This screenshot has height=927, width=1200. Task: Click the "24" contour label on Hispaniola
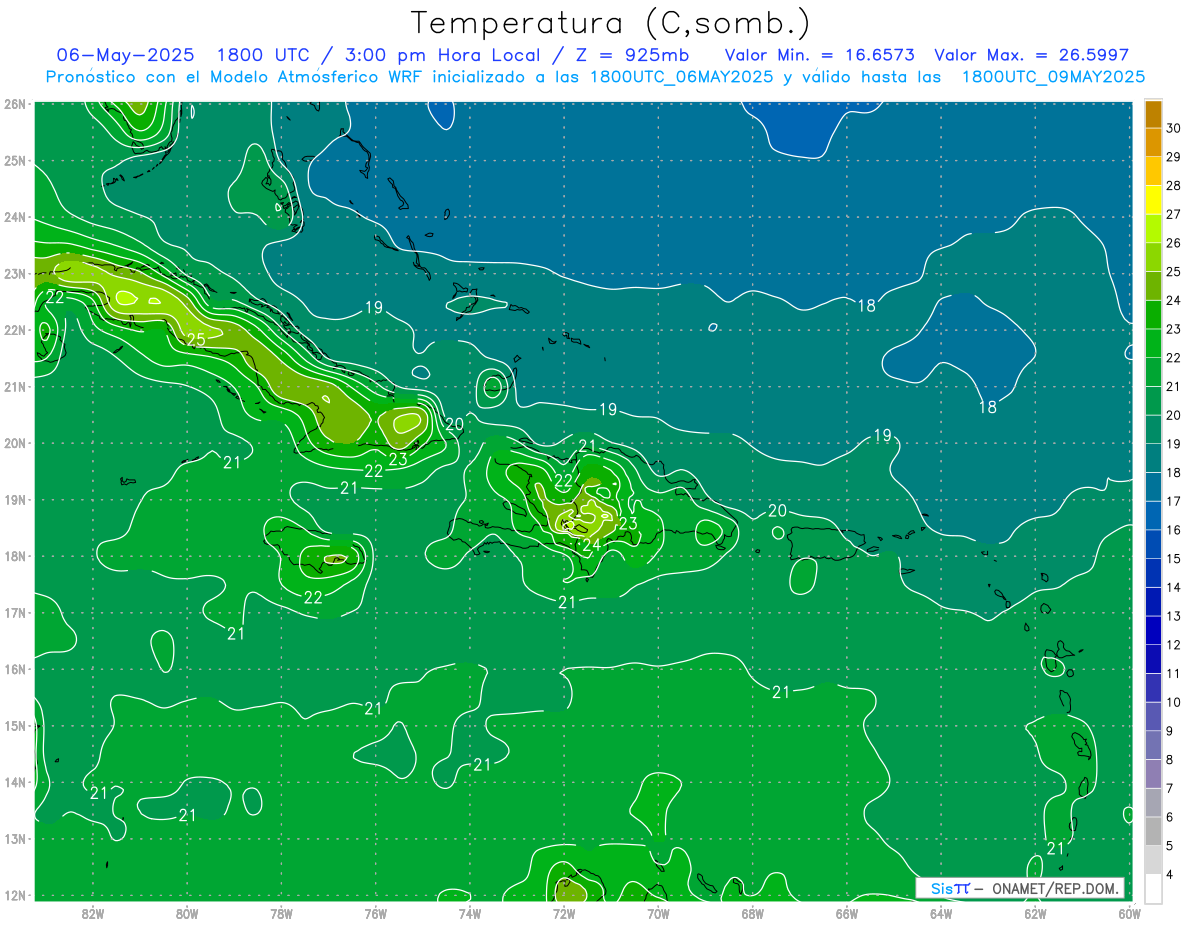pos(591,545)
